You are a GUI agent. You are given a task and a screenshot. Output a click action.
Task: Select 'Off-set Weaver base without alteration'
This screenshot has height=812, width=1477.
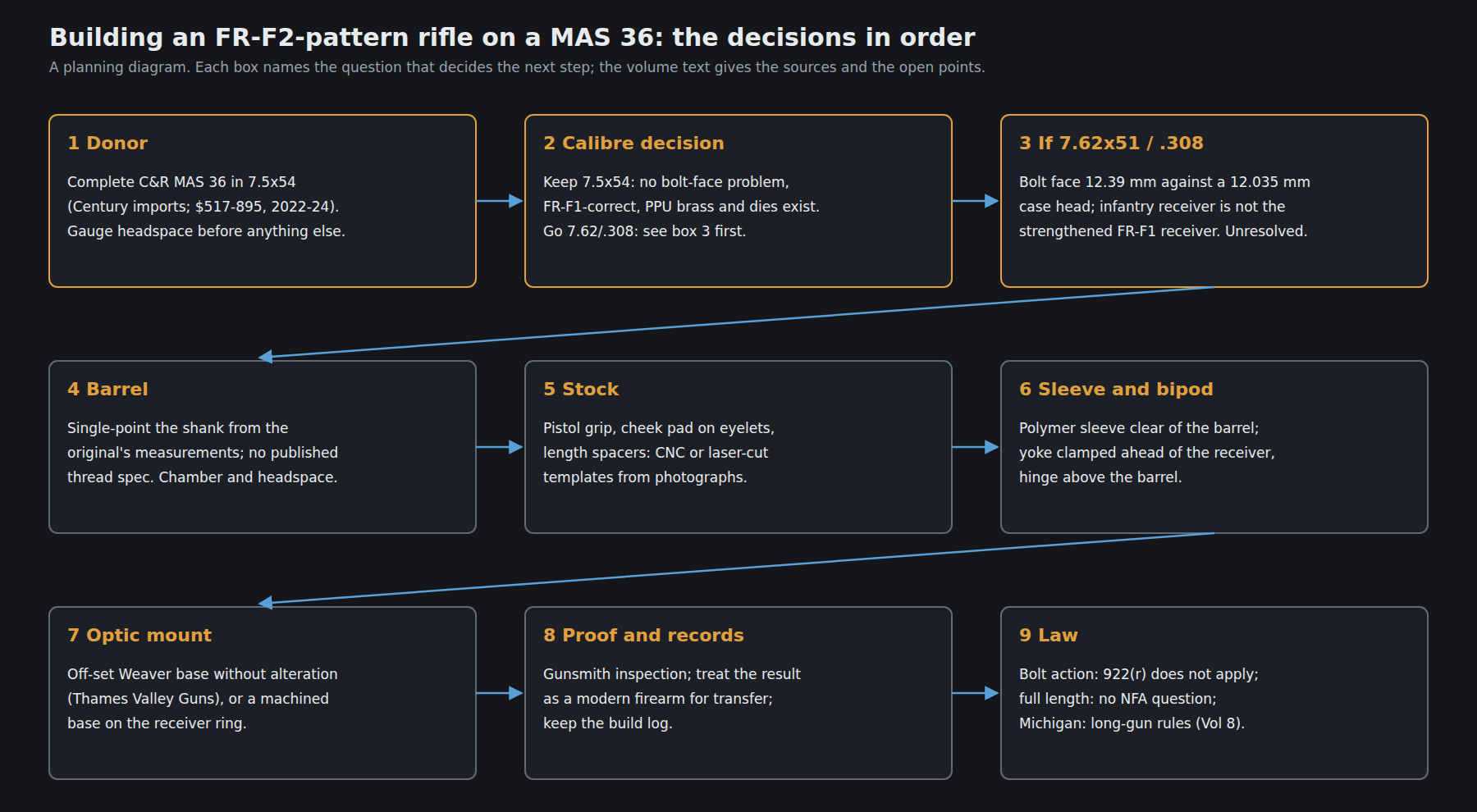[x=203, y=674]
